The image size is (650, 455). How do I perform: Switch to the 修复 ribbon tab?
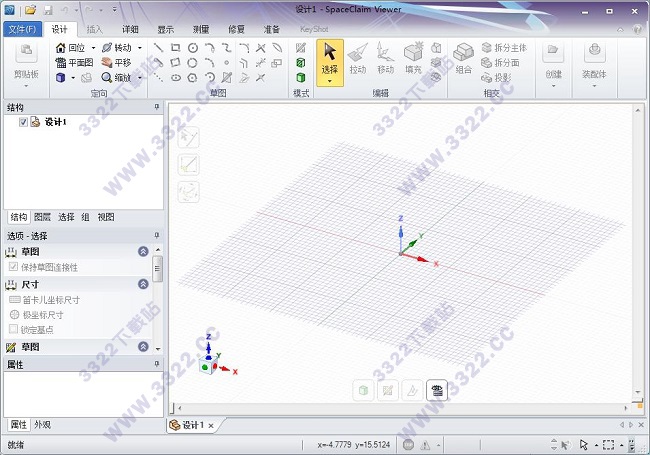click(x=236, y=29)
